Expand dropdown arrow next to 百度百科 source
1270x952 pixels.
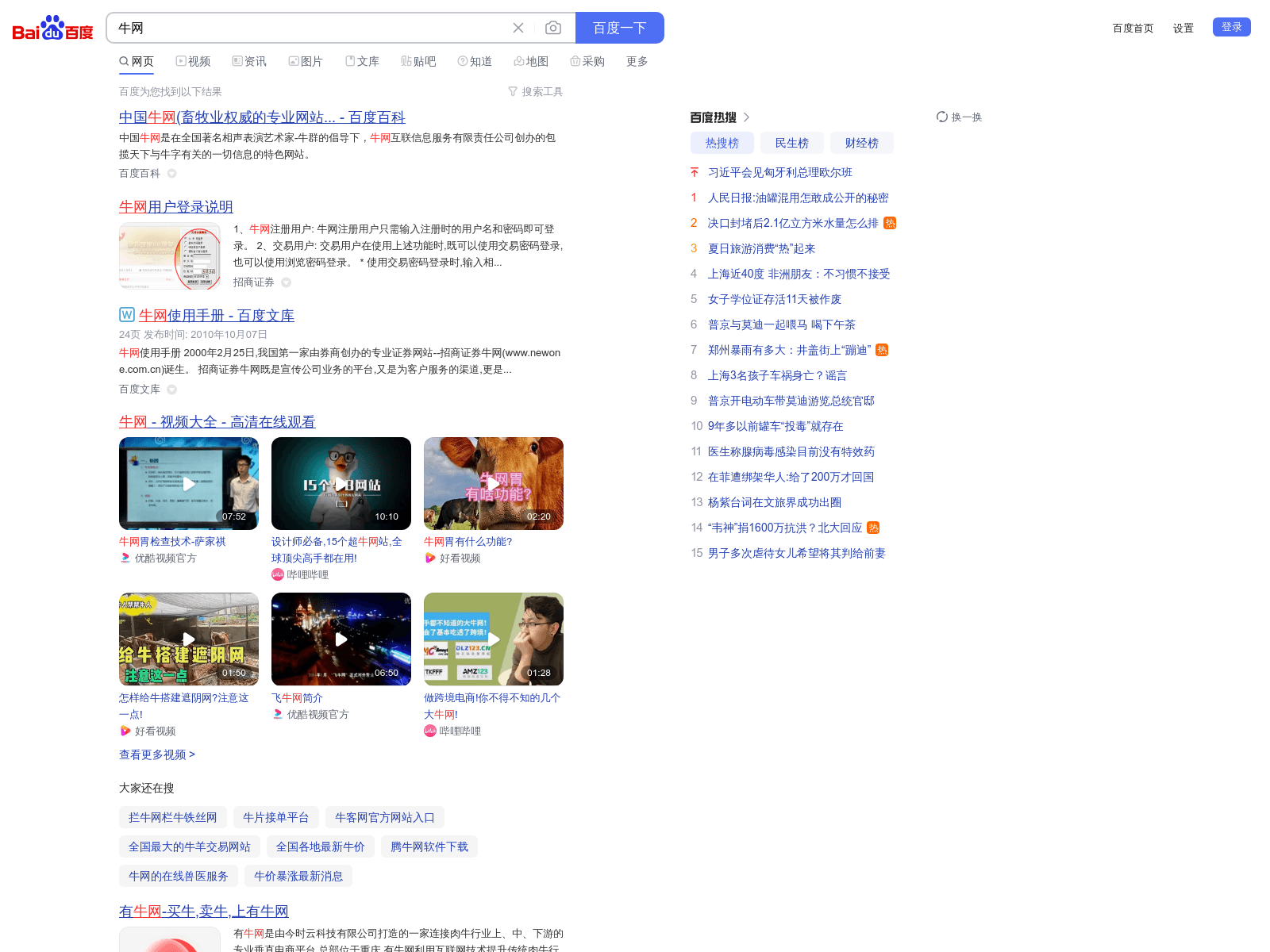[171, 174]
